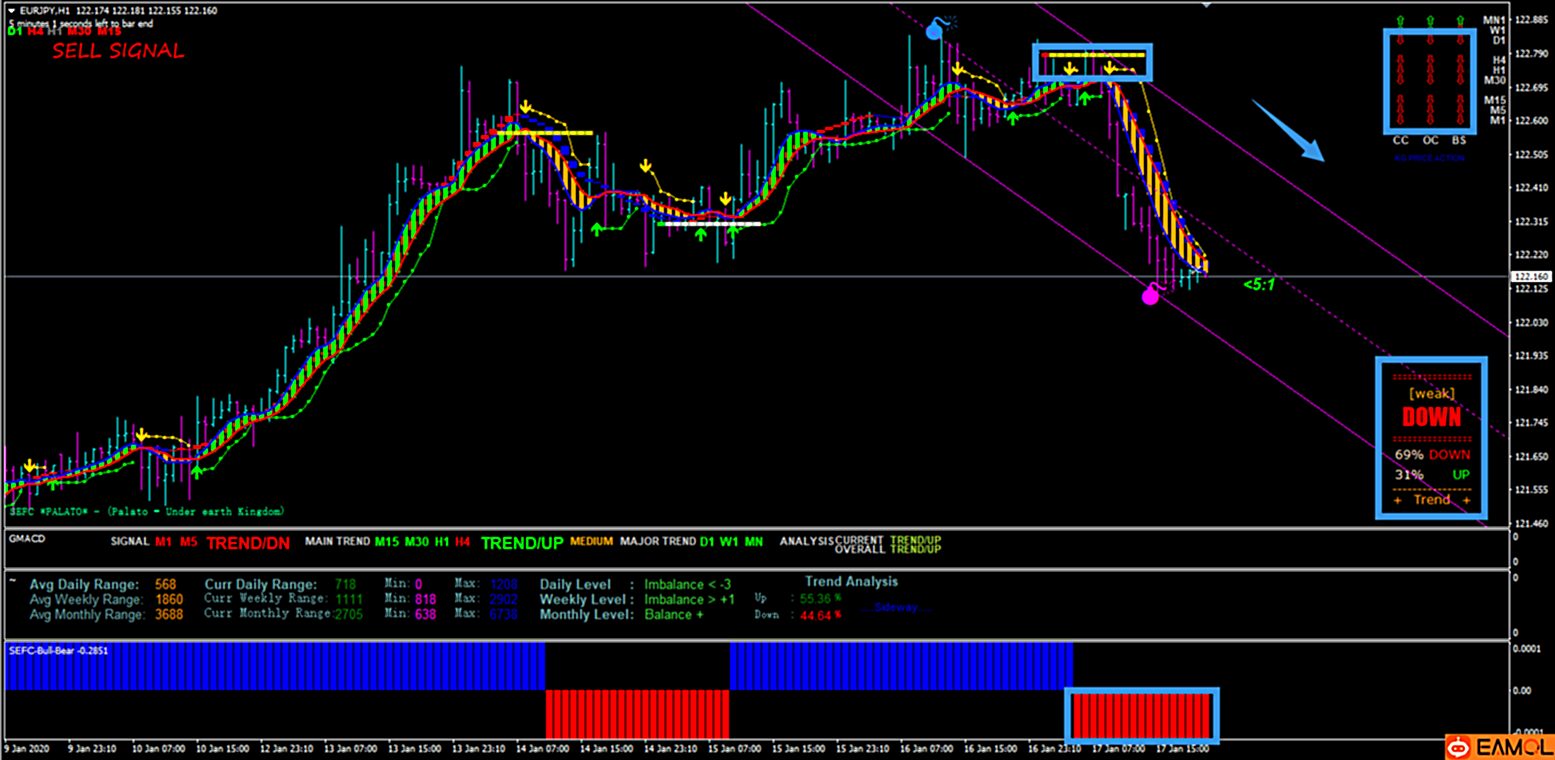Image resolution: width=1555 pixels, height=760 pixels.
Task: Click the highlighted red Bull-Bear histogram block
Action: coord(1141,714)
